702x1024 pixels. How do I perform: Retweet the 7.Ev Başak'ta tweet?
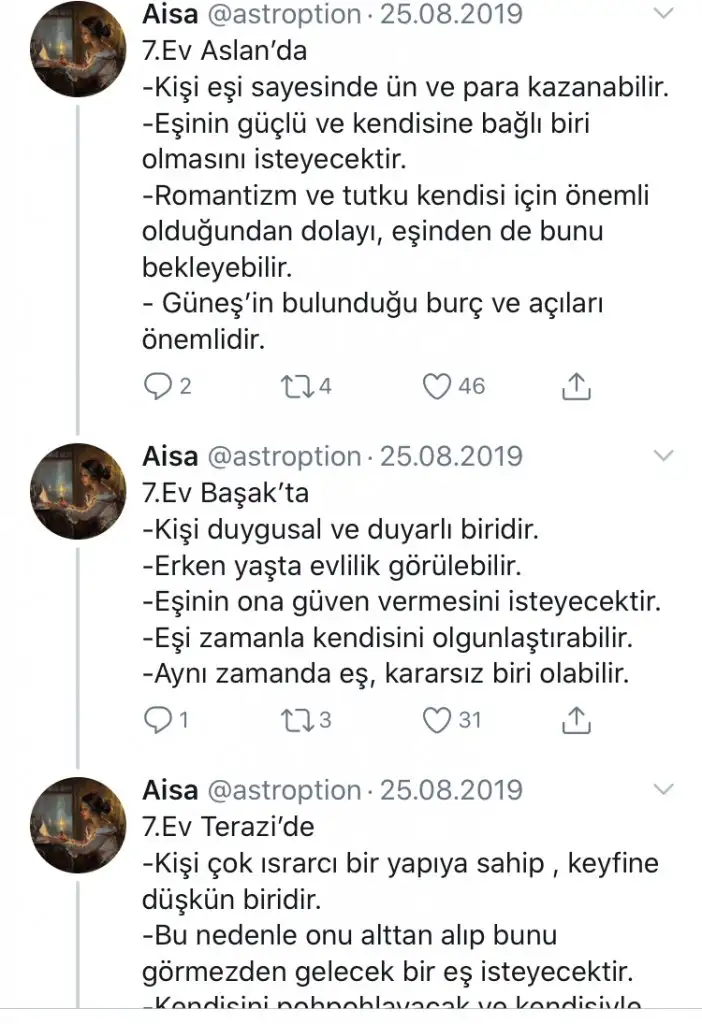click(296, 719)
